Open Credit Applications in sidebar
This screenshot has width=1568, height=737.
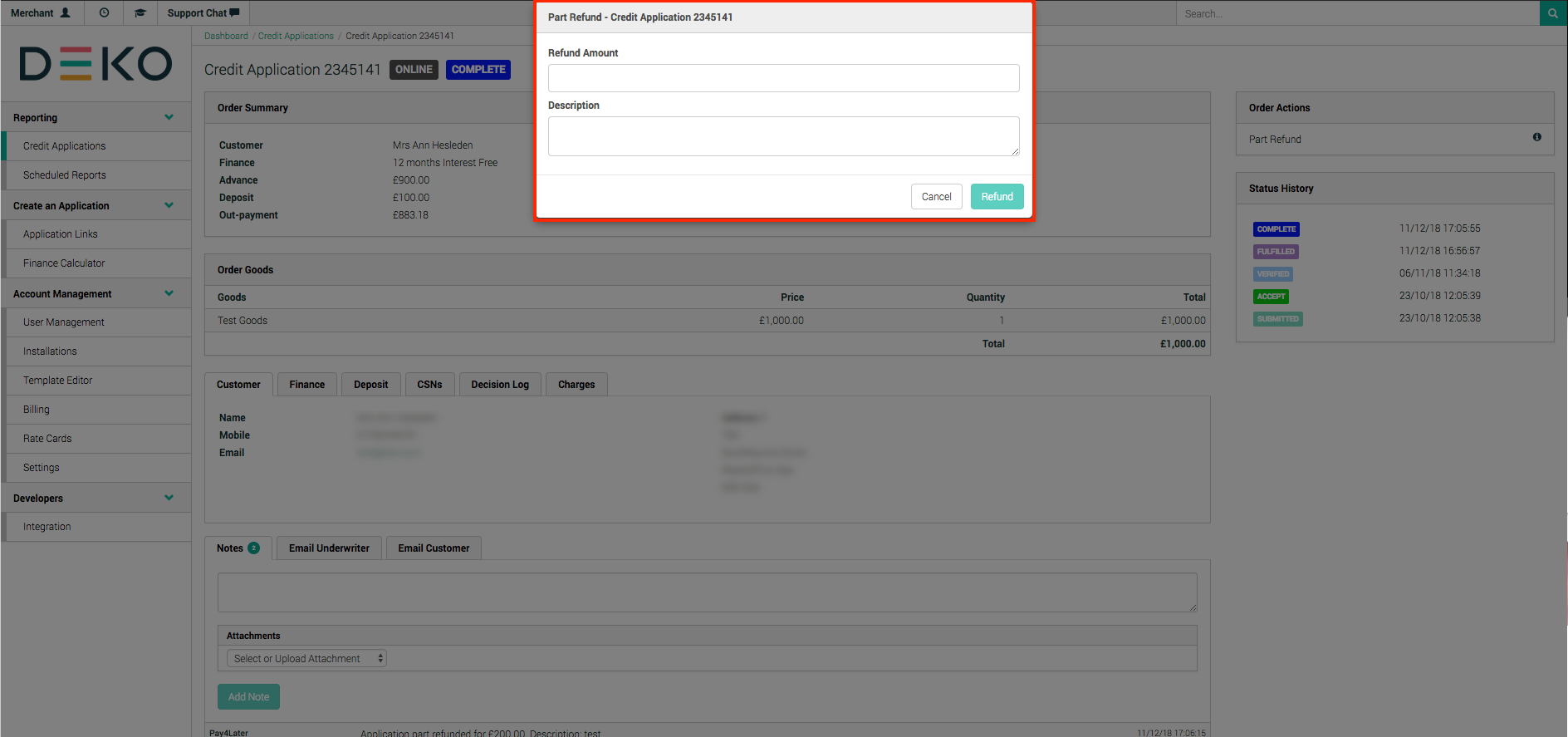click(x=98, y=146)
